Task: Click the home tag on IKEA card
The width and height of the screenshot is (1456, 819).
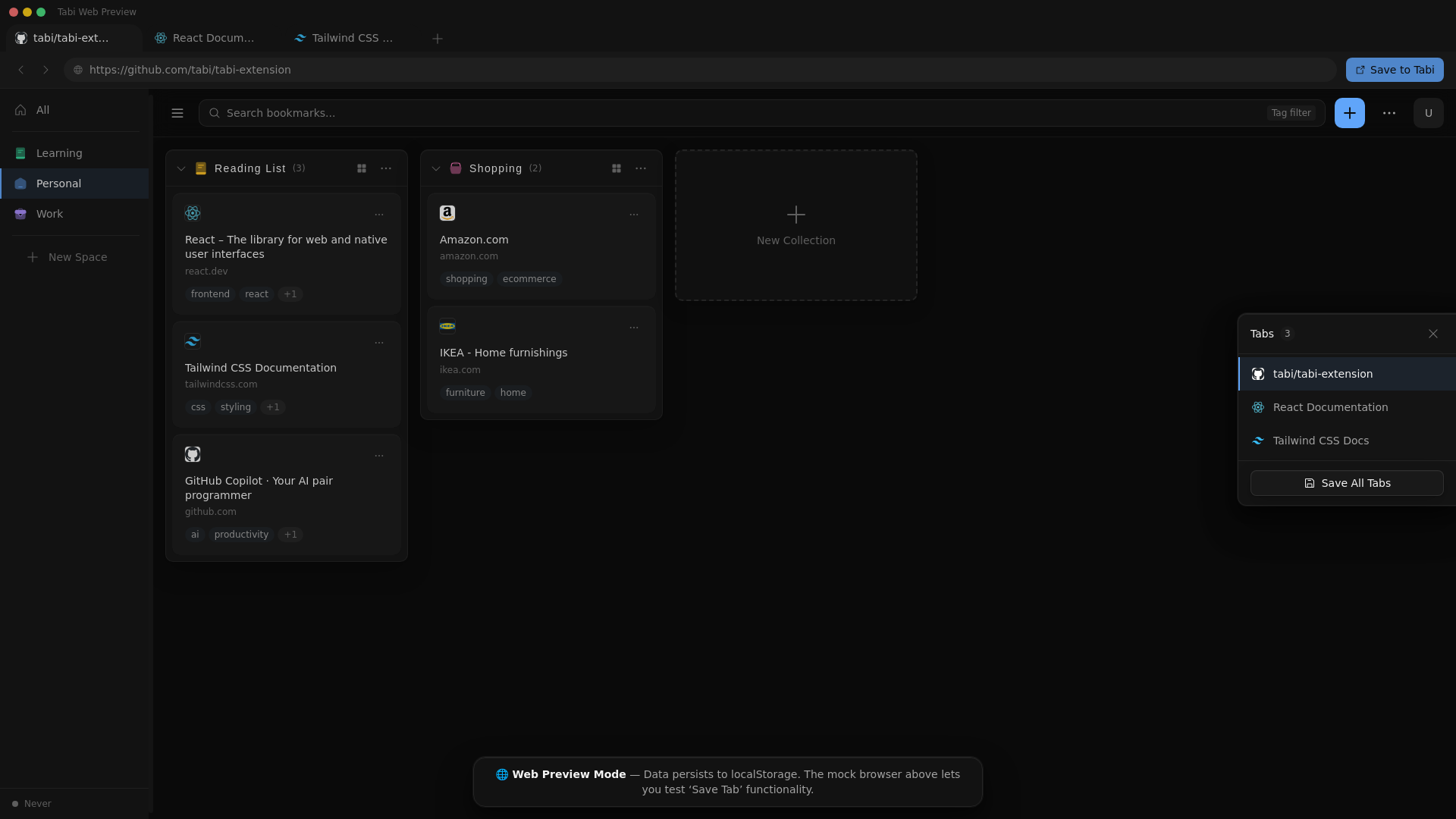Action: (513, 393)
